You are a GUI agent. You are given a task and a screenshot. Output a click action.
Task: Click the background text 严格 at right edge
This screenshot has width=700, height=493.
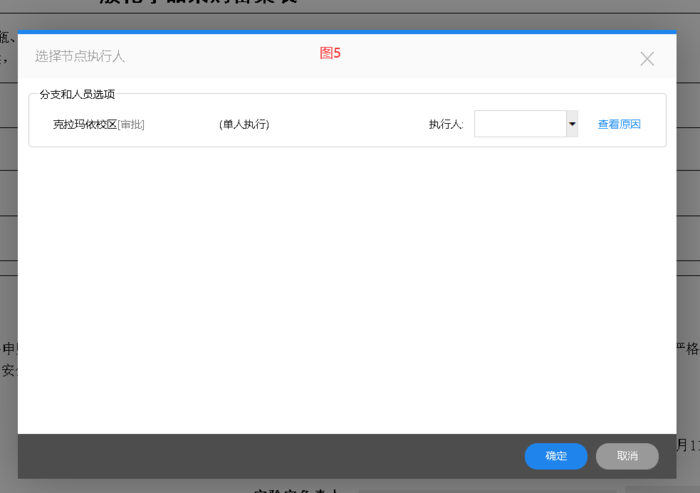[x=687, y=349]
